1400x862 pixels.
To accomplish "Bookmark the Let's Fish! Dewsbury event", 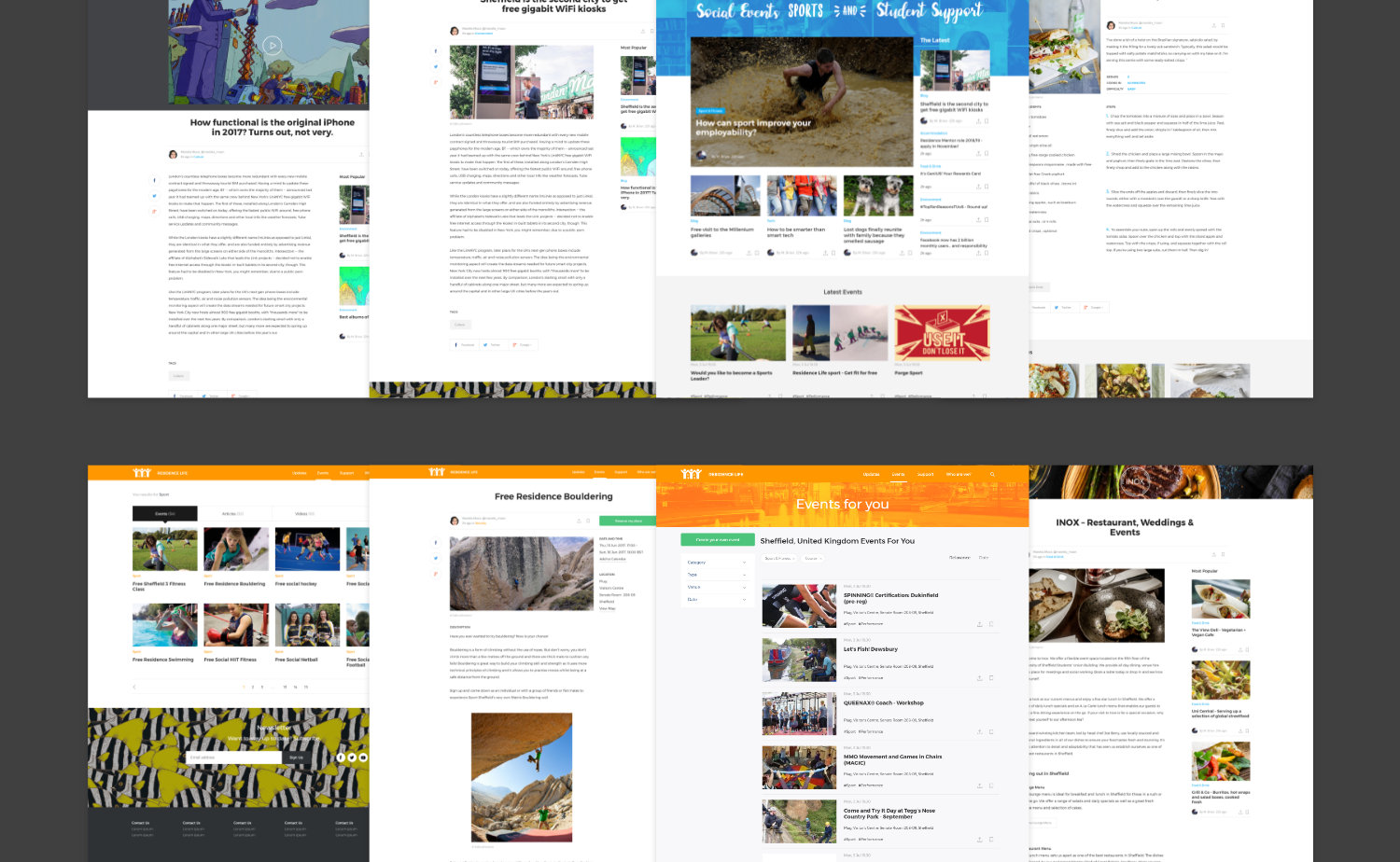I will tap(991, 678).
